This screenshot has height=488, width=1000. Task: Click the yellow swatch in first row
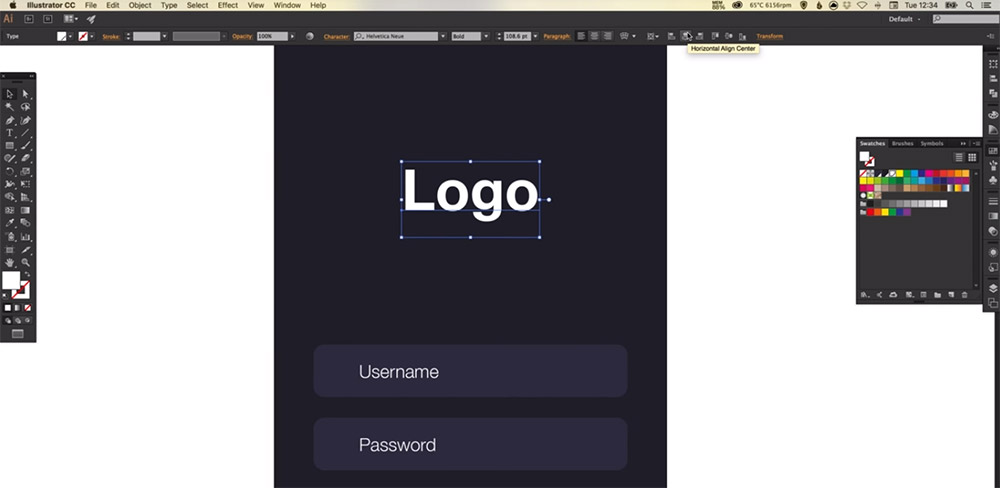point(899,173)
